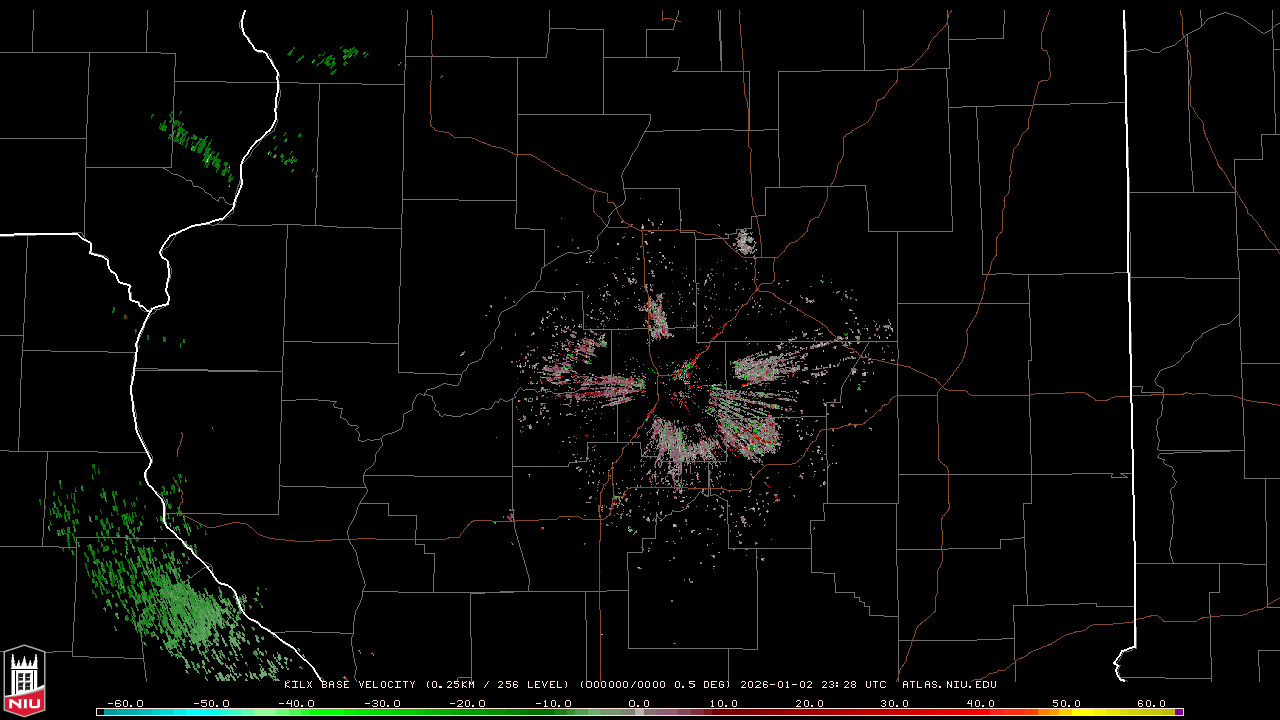Click the small gray echo patch north of the radar

click(x=744, y=241)
